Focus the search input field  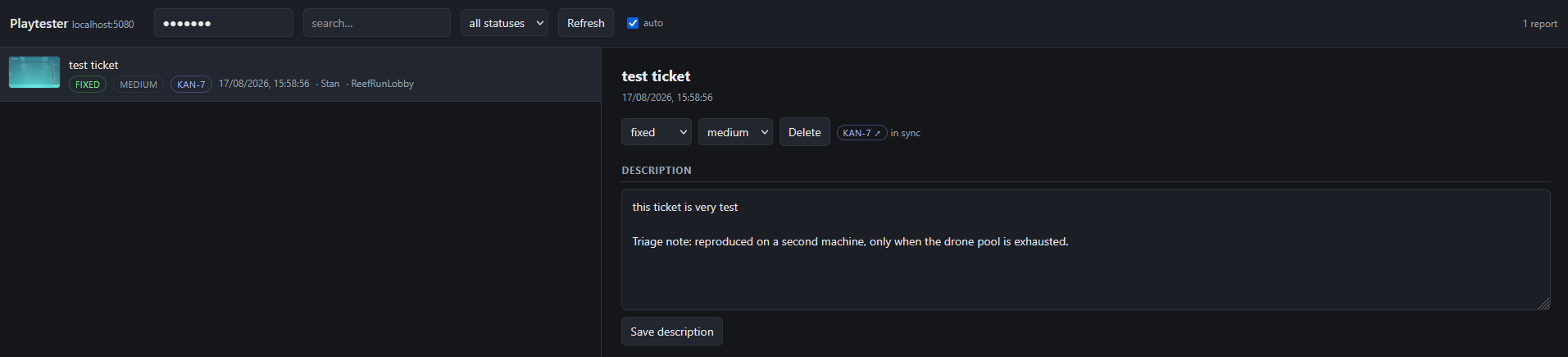coord(377,23)
